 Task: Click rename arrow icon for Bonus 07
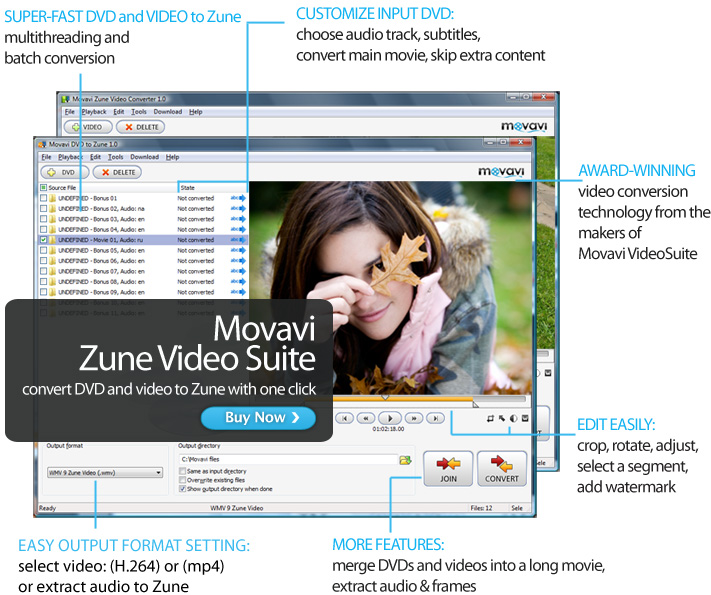tap(239, 271)
